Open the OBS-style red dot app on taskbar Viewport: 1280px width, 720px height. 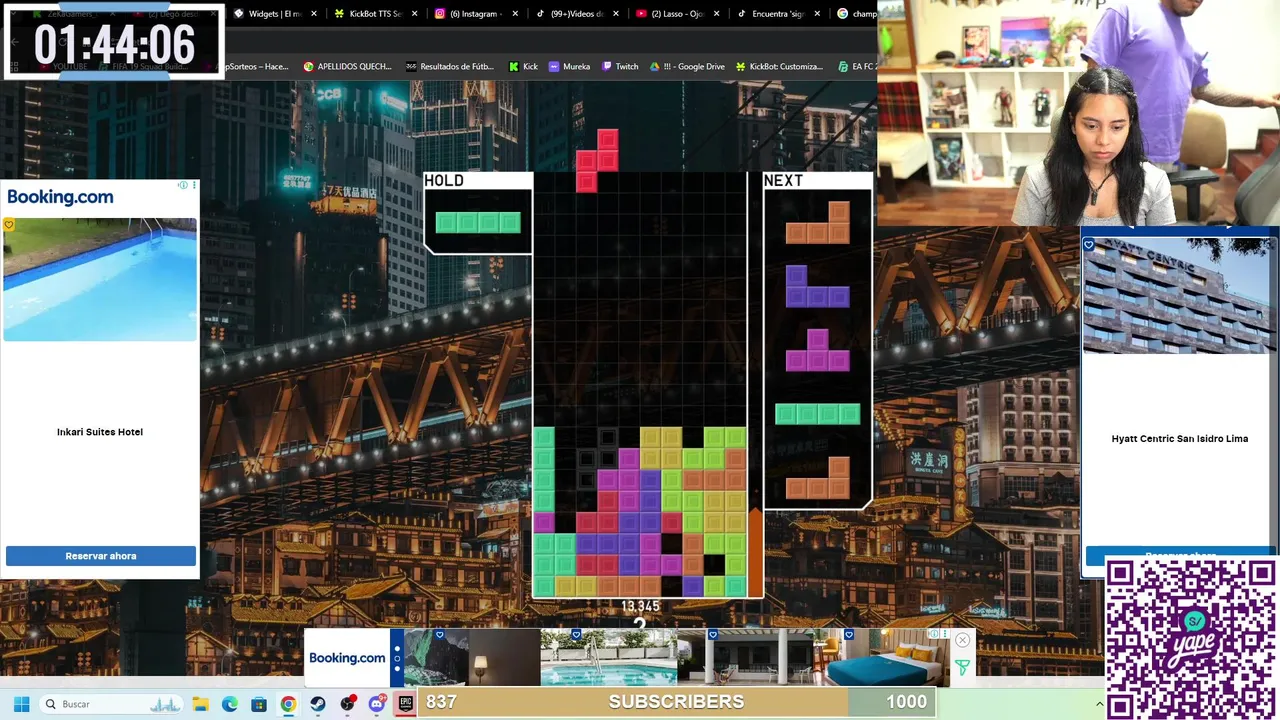348,704
